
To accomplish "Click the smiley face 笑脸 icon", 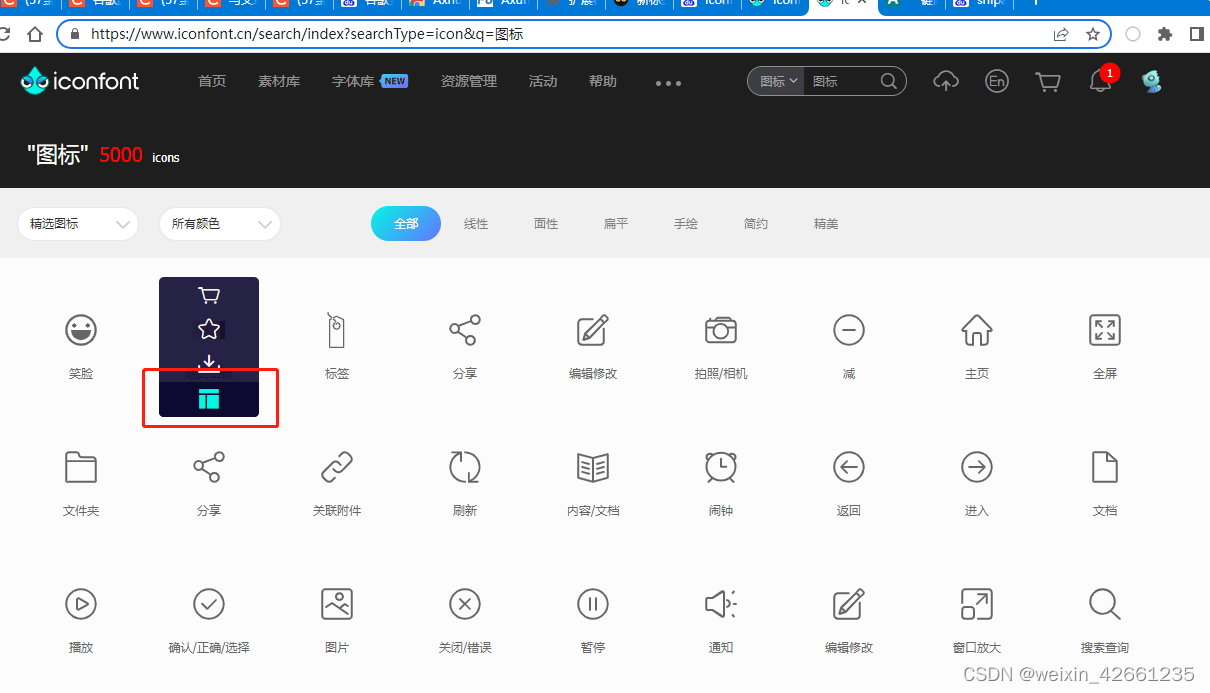I will click(81, 330).
